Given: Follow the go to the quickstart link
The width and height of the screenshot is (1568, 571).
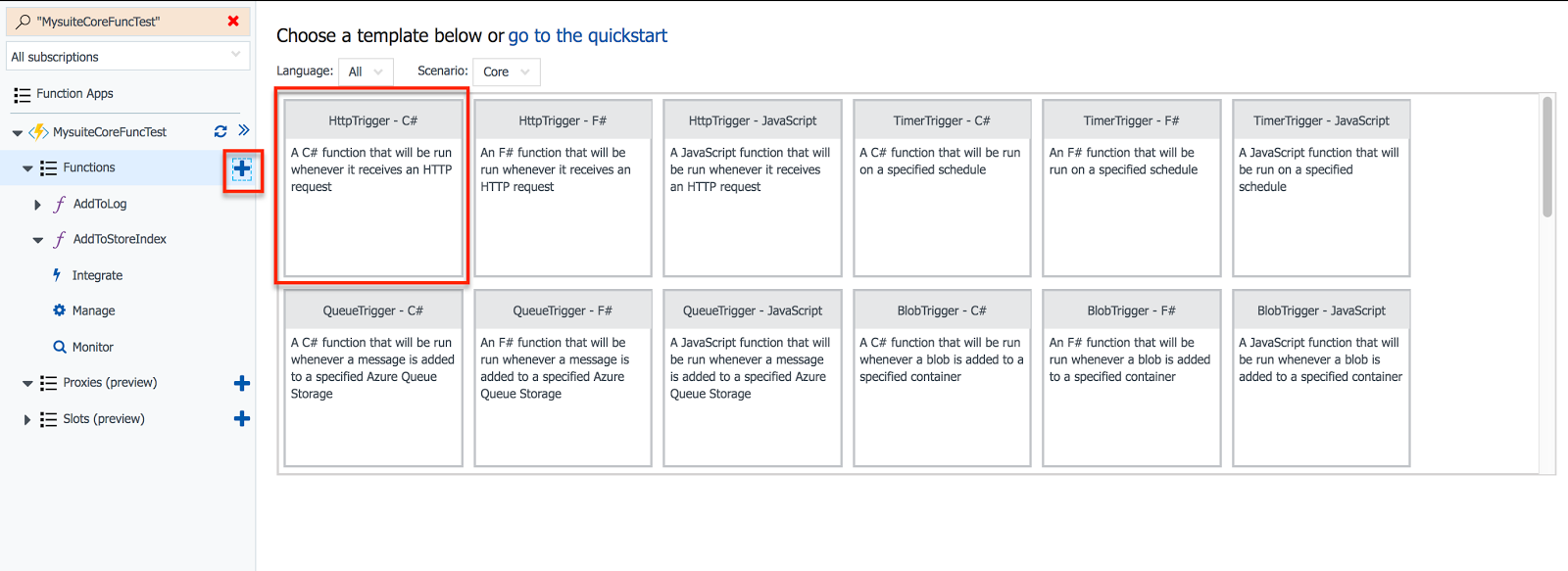Looking at the screenshot, I should click(x=587, y=35).
